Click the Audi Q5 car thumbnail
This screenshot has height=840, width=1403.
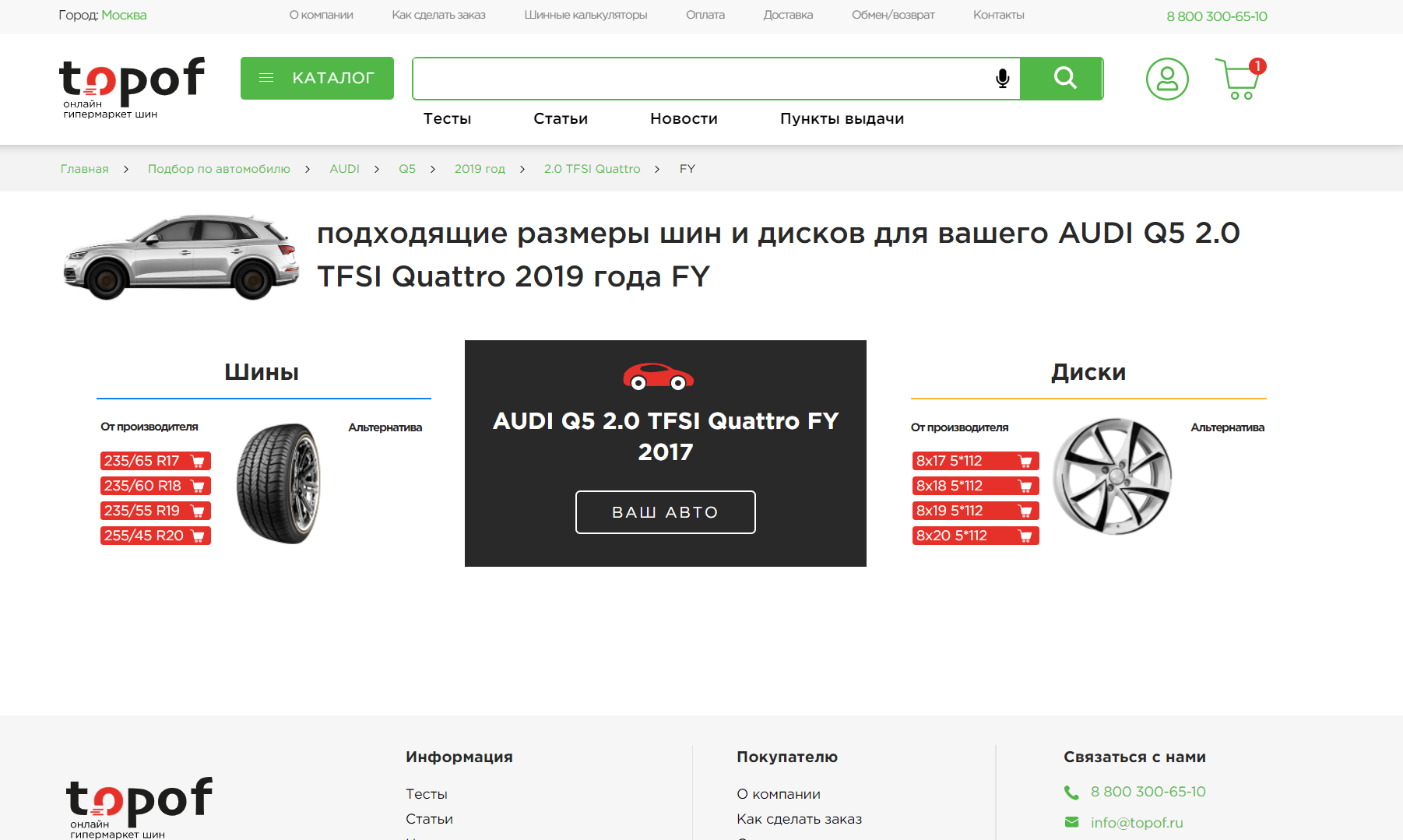181,256
